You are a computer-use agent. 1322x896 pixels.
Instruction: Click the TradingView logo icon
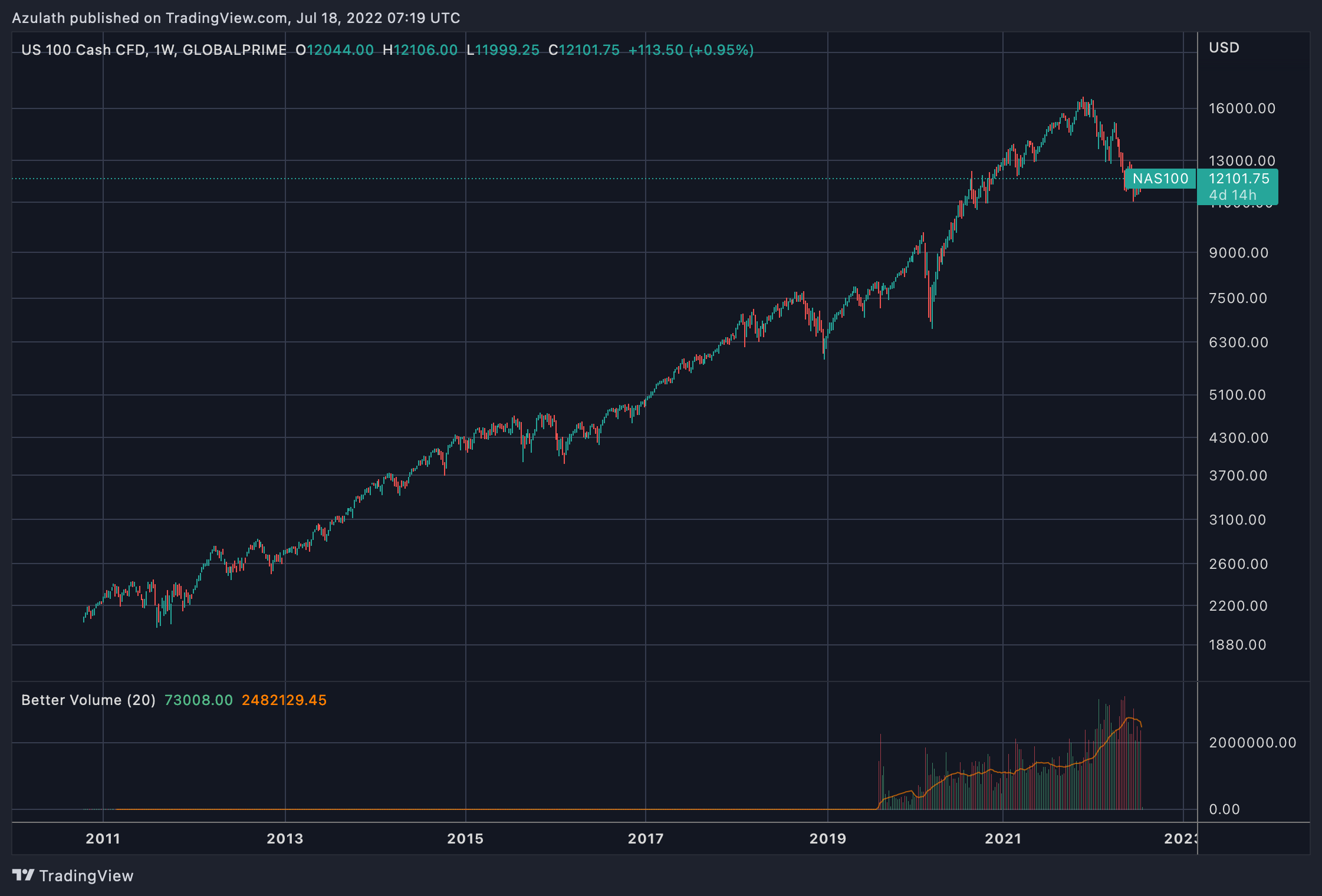24,875
